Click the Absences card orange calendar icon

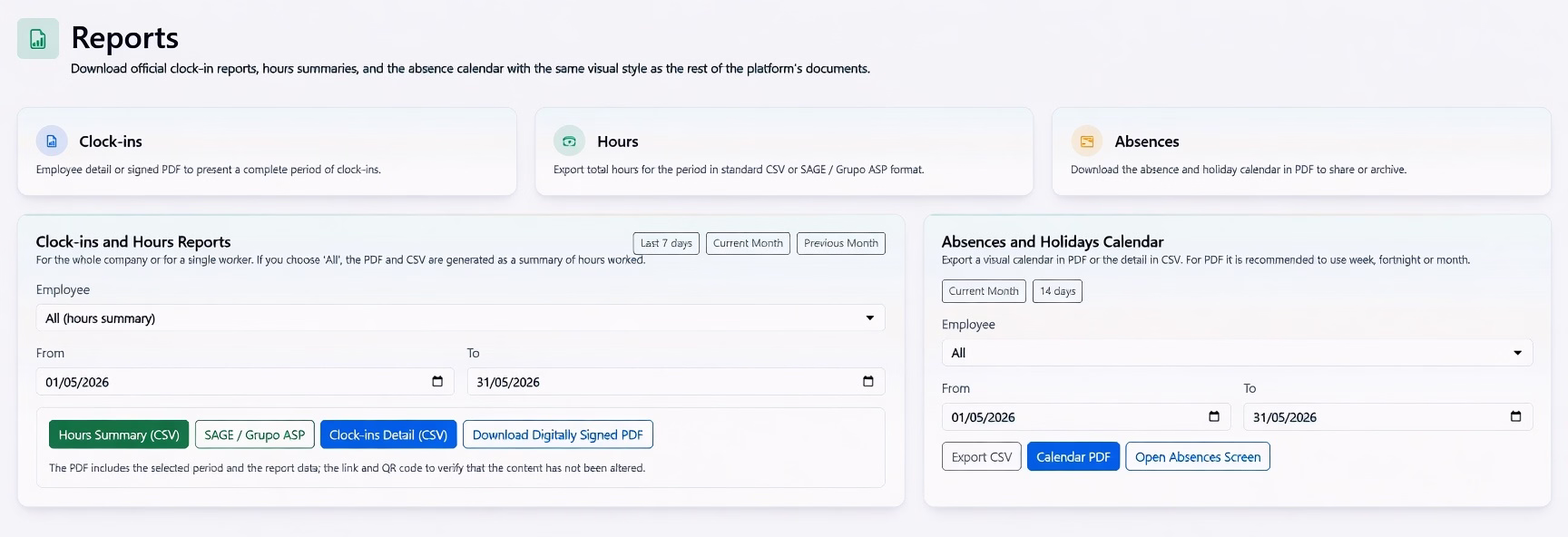click(1086, 142)
